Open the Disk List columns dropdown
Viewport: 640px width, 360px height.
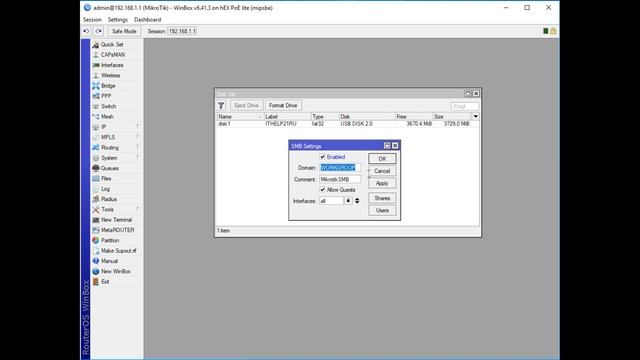click(476, 117)
